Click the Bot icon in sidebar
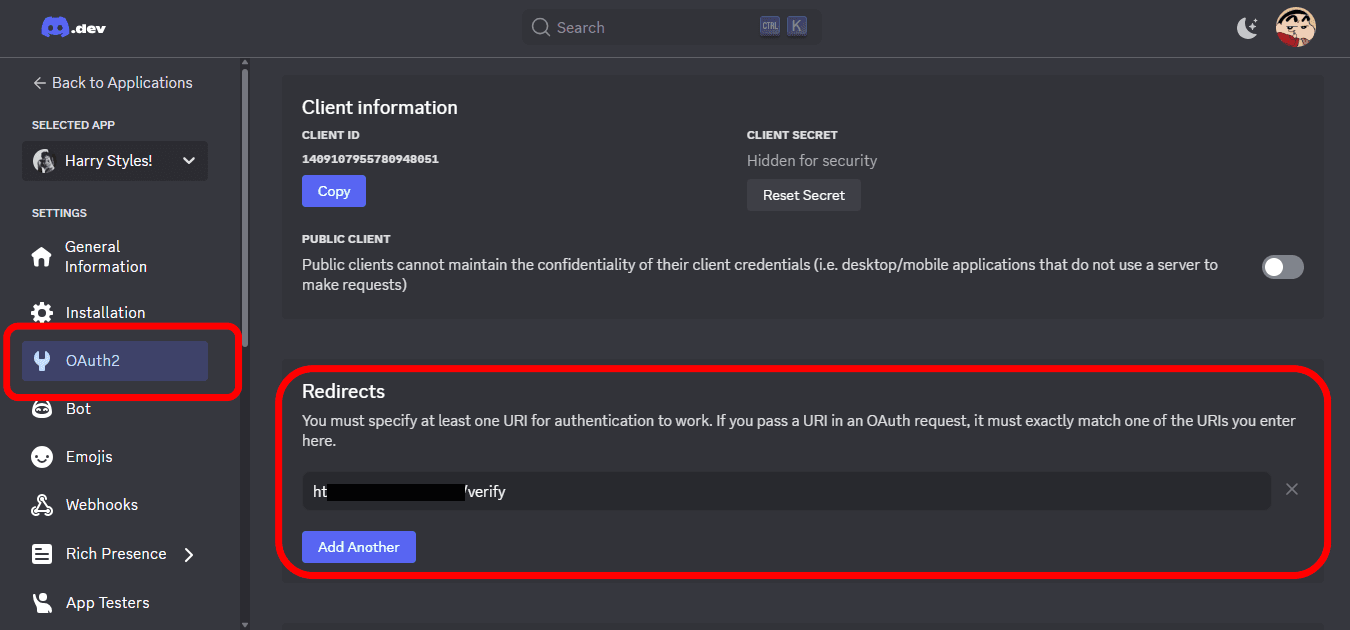 coord(42,409)
